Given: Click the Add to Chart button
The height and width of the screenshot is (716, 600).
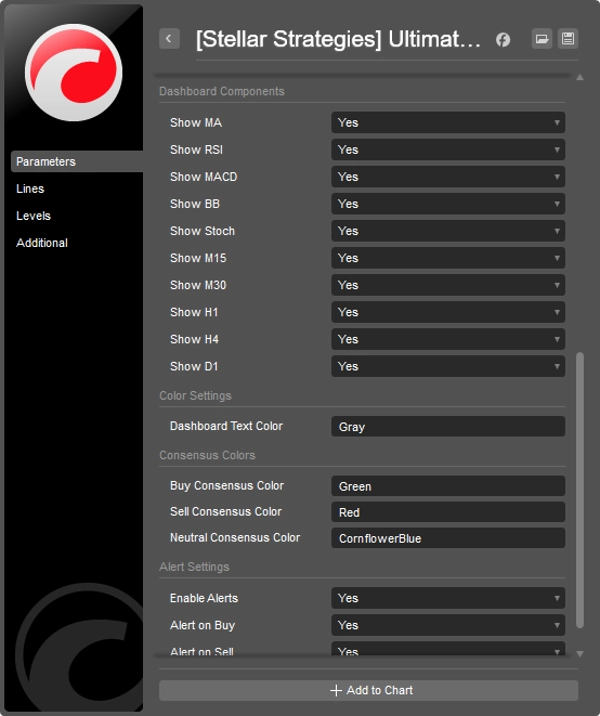Looking at the screenshot, I should click(368, 690).
